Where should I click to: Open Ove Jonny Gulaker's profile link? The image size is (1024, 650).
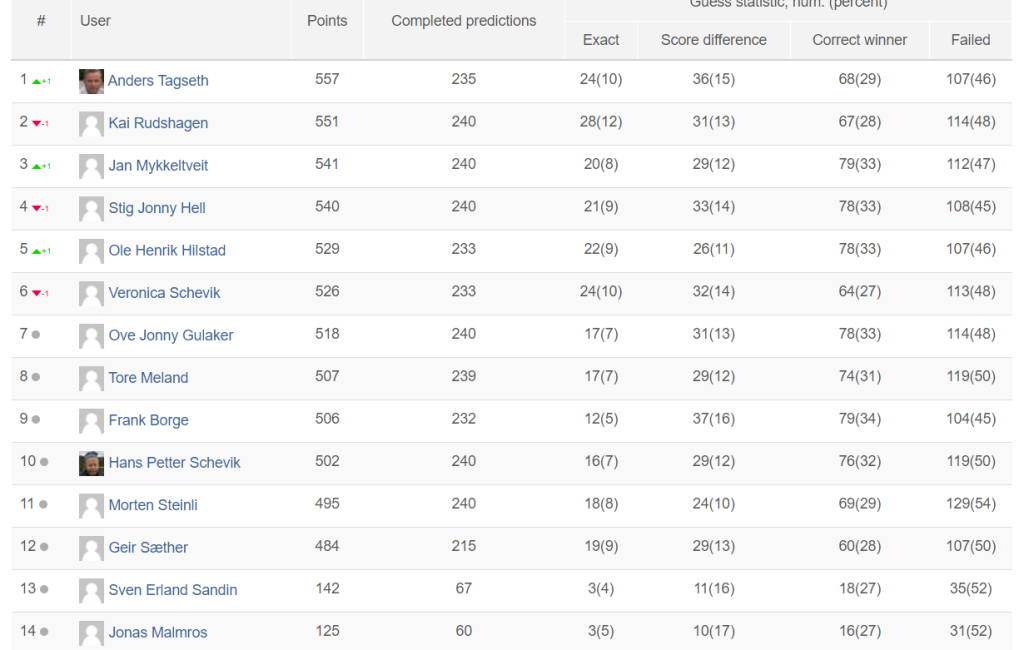click(x=170, y=335)
